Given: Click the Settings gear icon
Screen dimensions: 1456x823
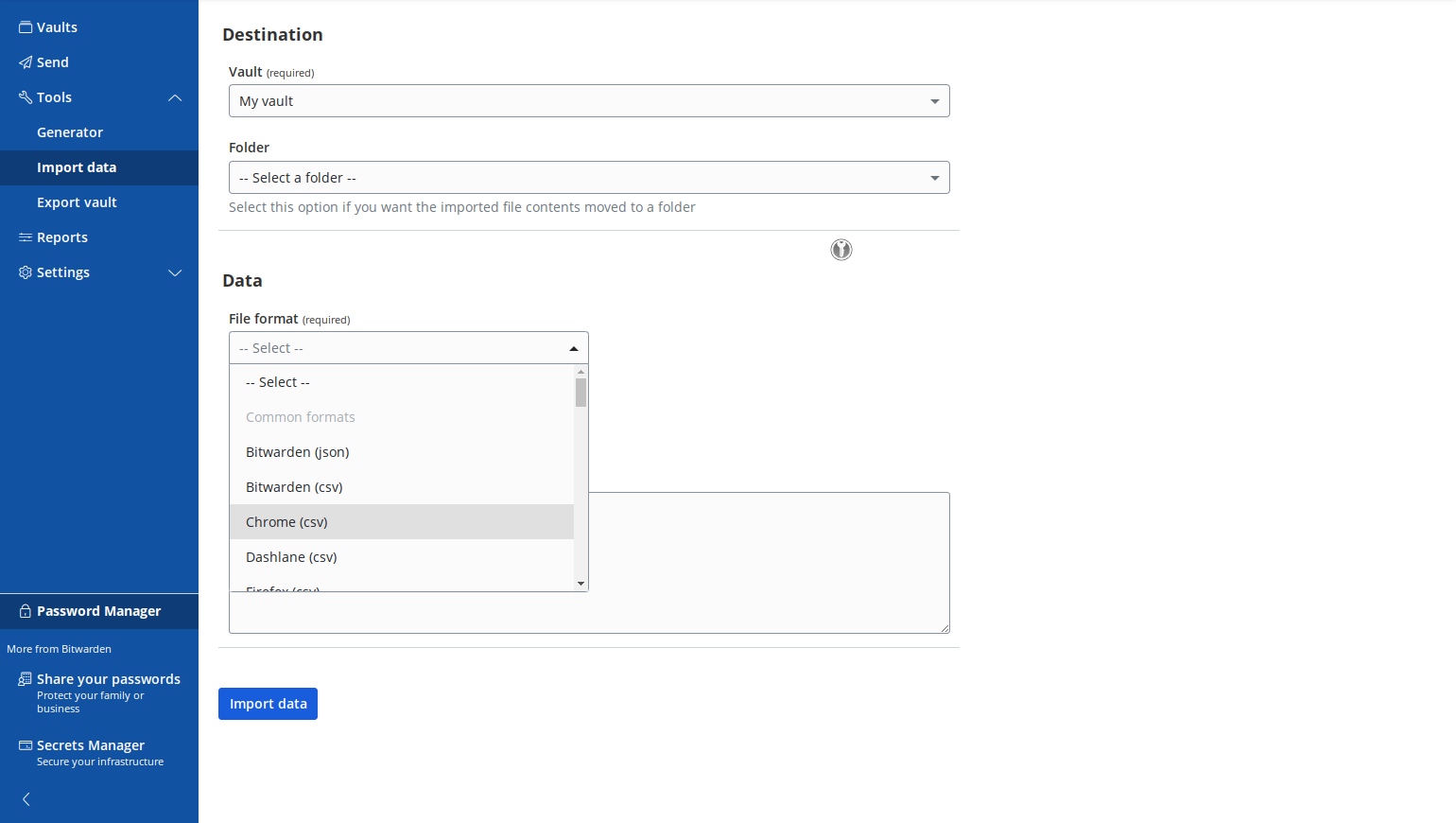Looking at the screenshot, I should (x=26, y=272).
